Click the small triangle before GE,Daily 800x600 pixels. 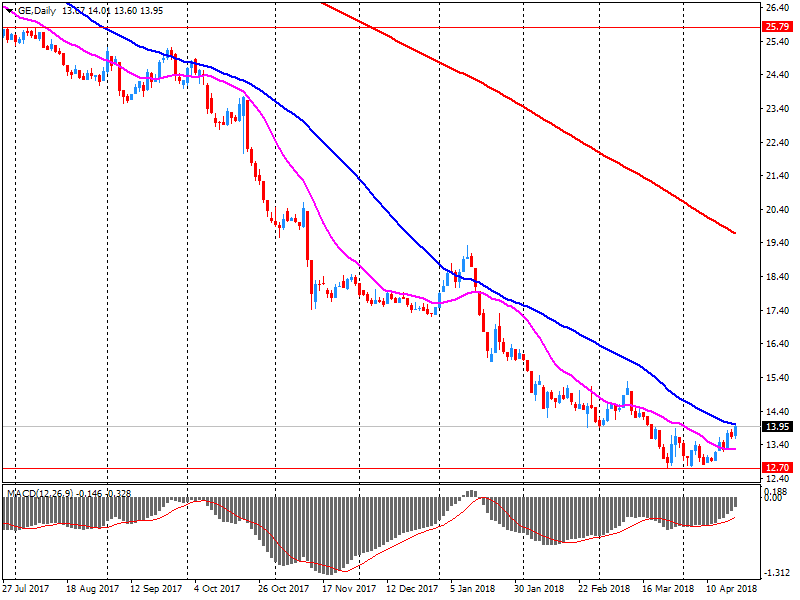(x=10, y=11)
